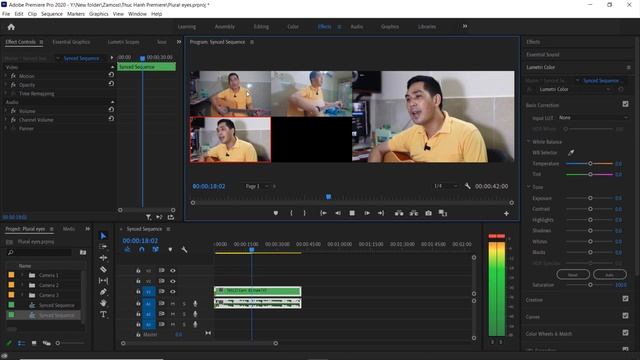Select the Ripple Edit tool
Viewport: 640px width, 360px height.
click(x=103, y=258)
